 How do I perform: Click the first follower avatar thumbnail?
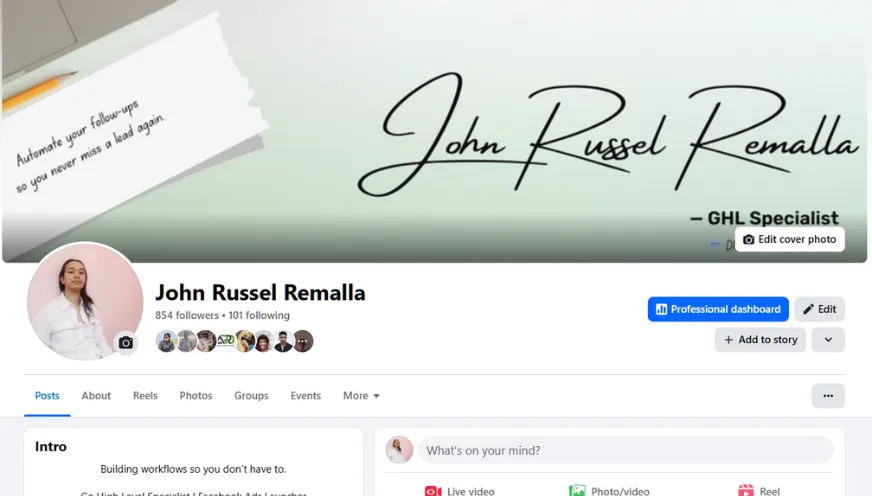[166, 341]
